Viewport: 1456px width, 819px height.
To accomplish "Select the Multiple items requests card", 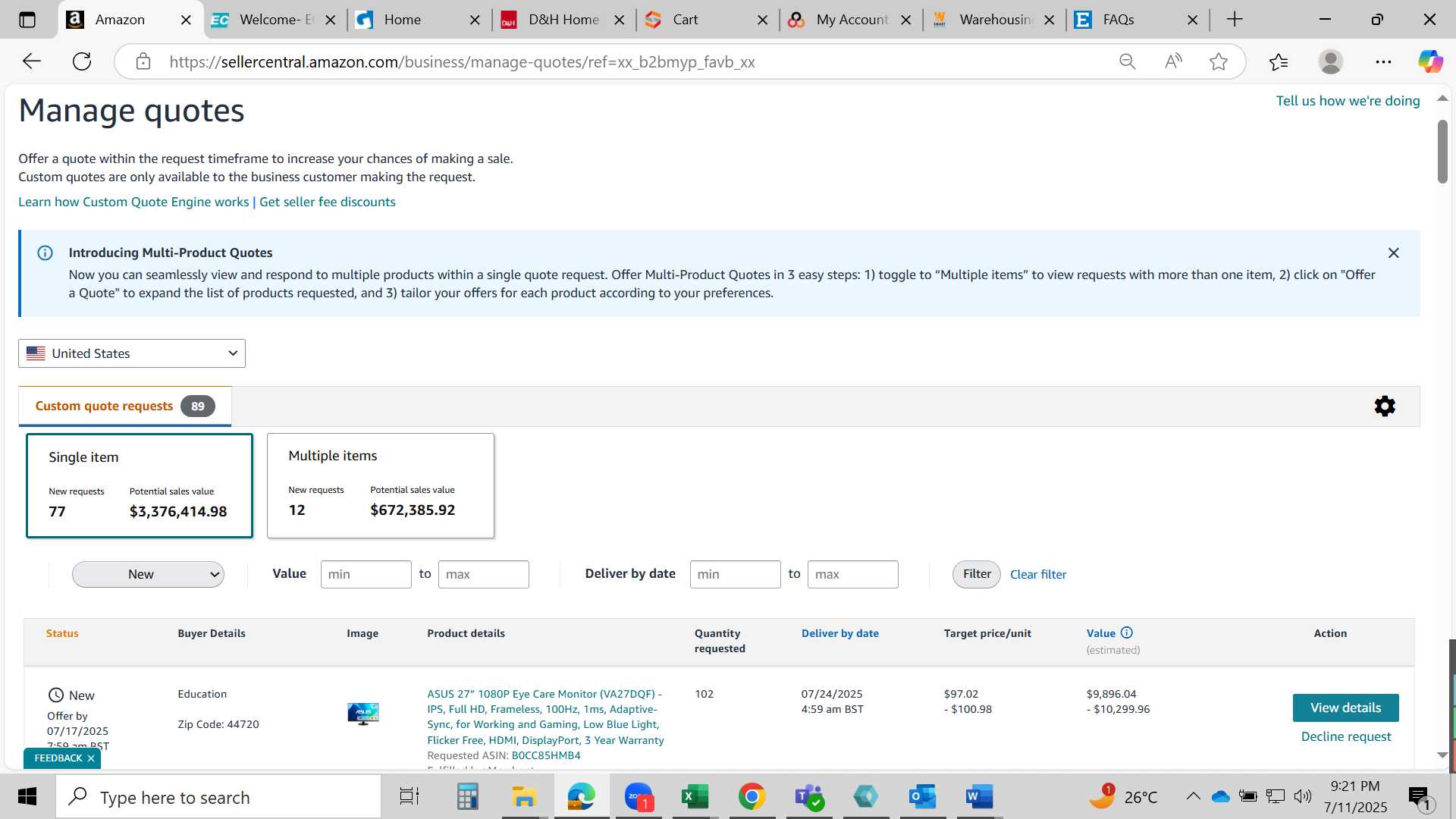I will point(381,485).
